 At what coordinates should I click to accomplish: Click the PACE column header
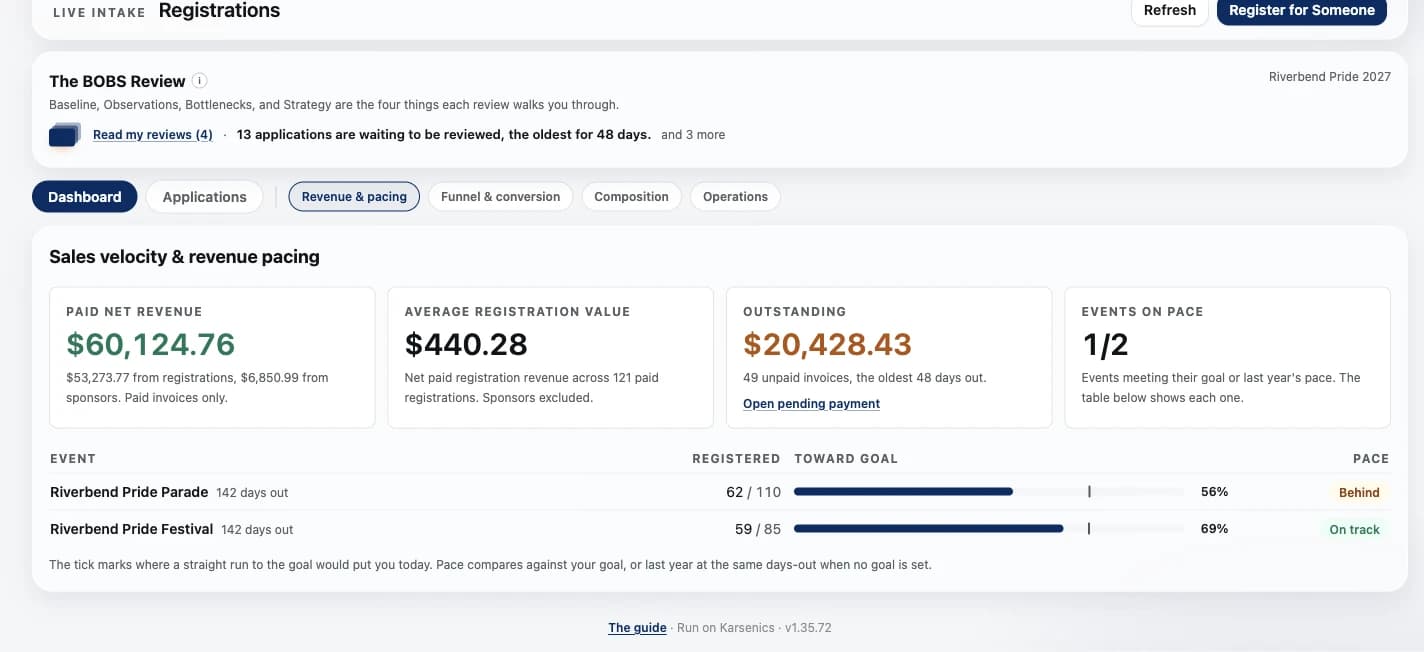[x=1371, y=459]
